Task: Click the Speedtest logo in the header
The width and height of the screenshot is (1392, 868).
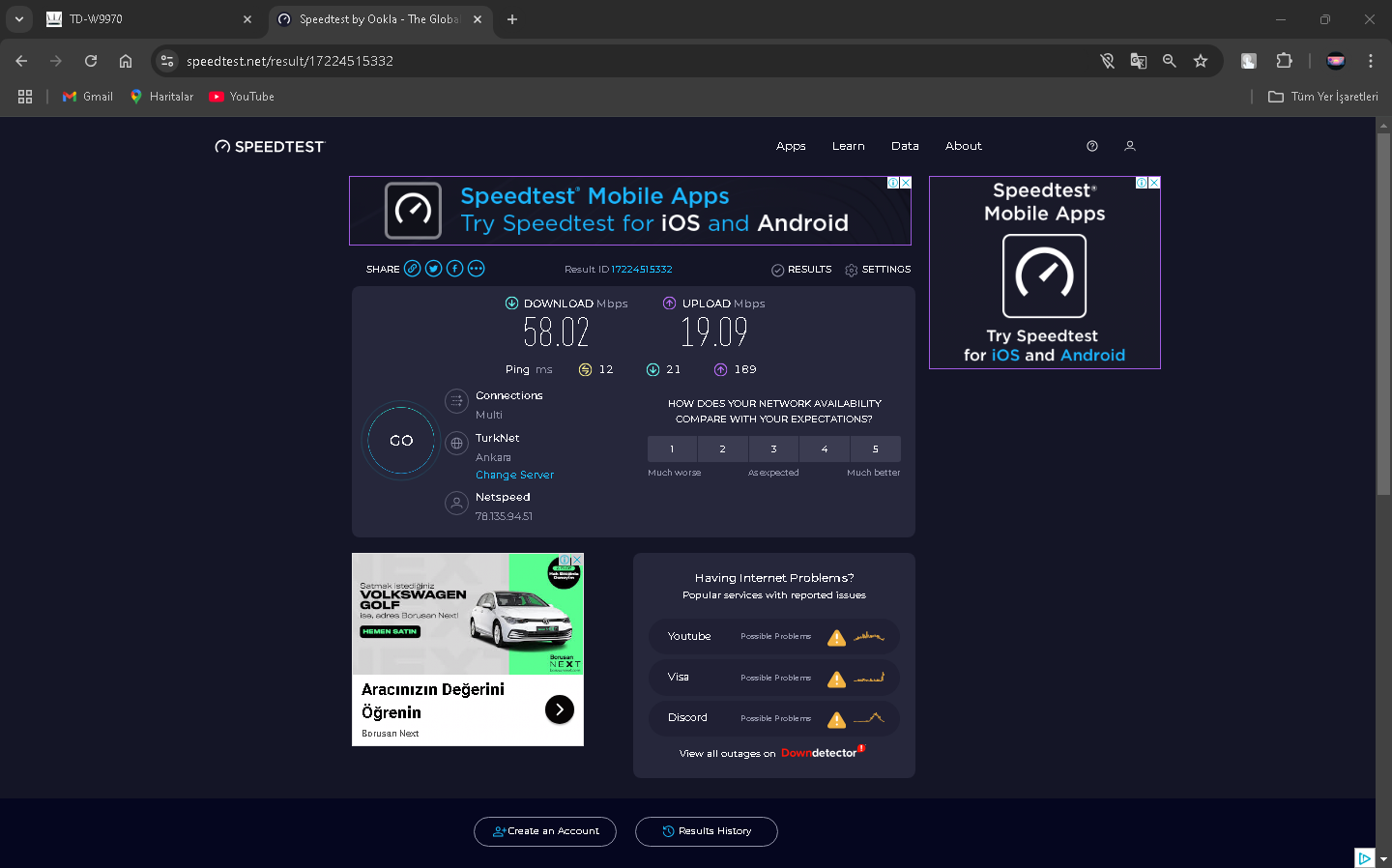Action: [x=270, y=147]
